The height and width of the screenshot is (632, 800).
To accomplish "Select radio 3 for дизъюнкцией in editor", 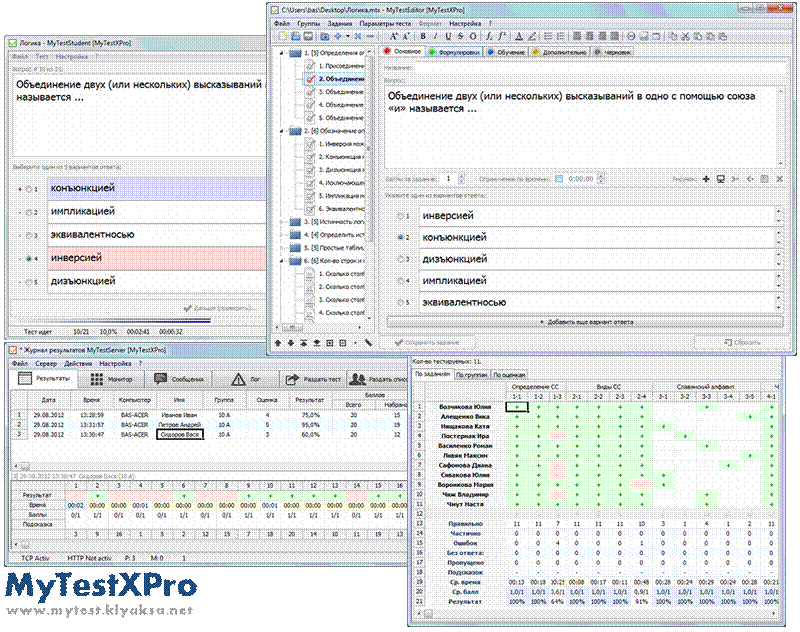I will pos(401,259).
